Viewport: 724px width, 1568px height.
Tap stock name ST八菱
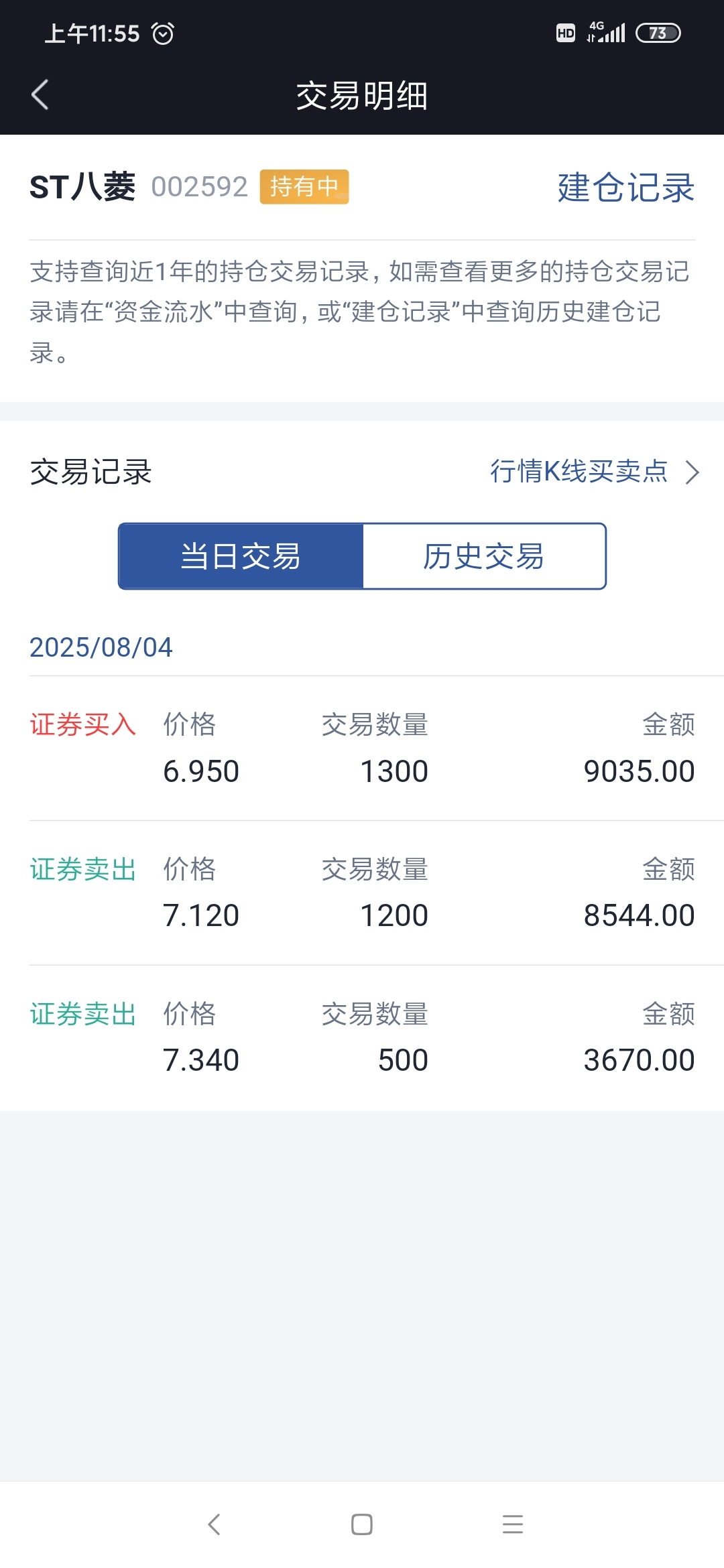(82, 187)
